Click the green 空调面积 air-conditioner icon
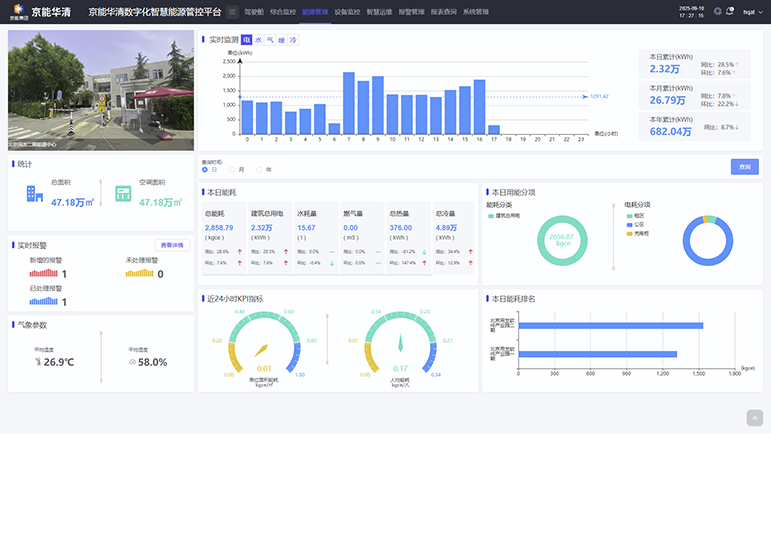The image size is (771, 556). pos(123,194)
